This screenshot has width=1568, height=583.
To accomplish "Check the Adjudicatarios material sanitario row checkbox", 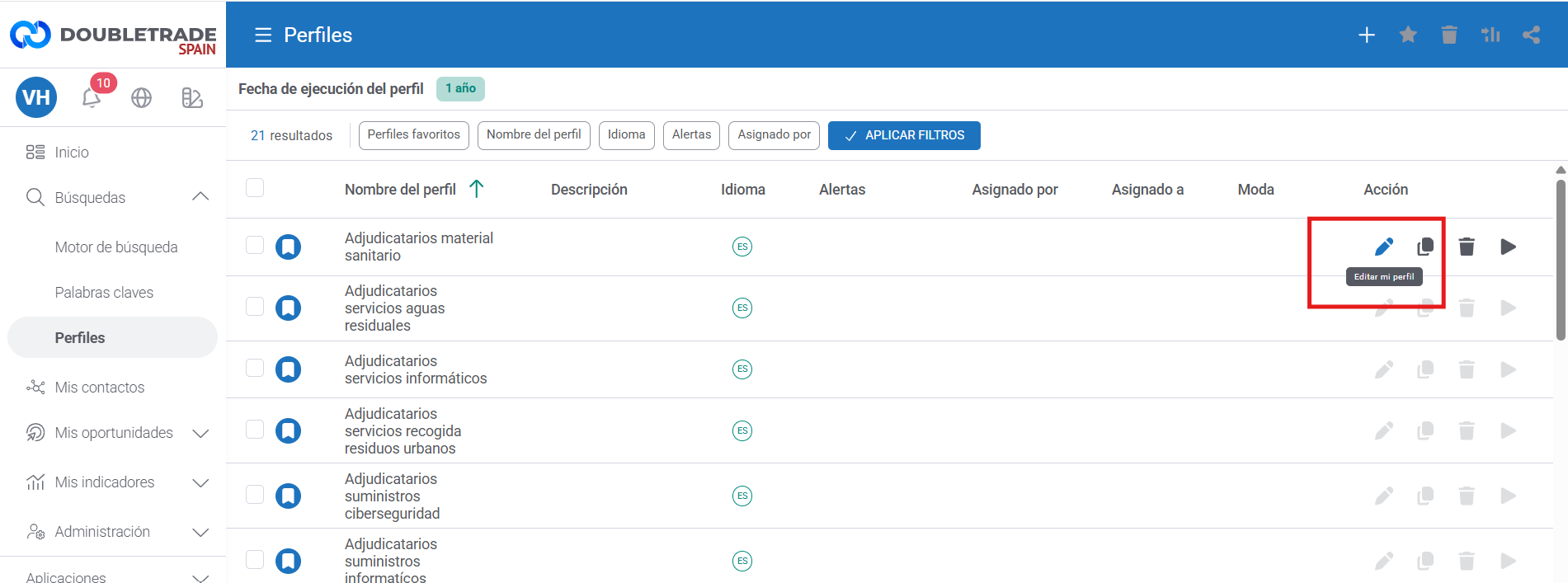I will (x=255, y=245).
